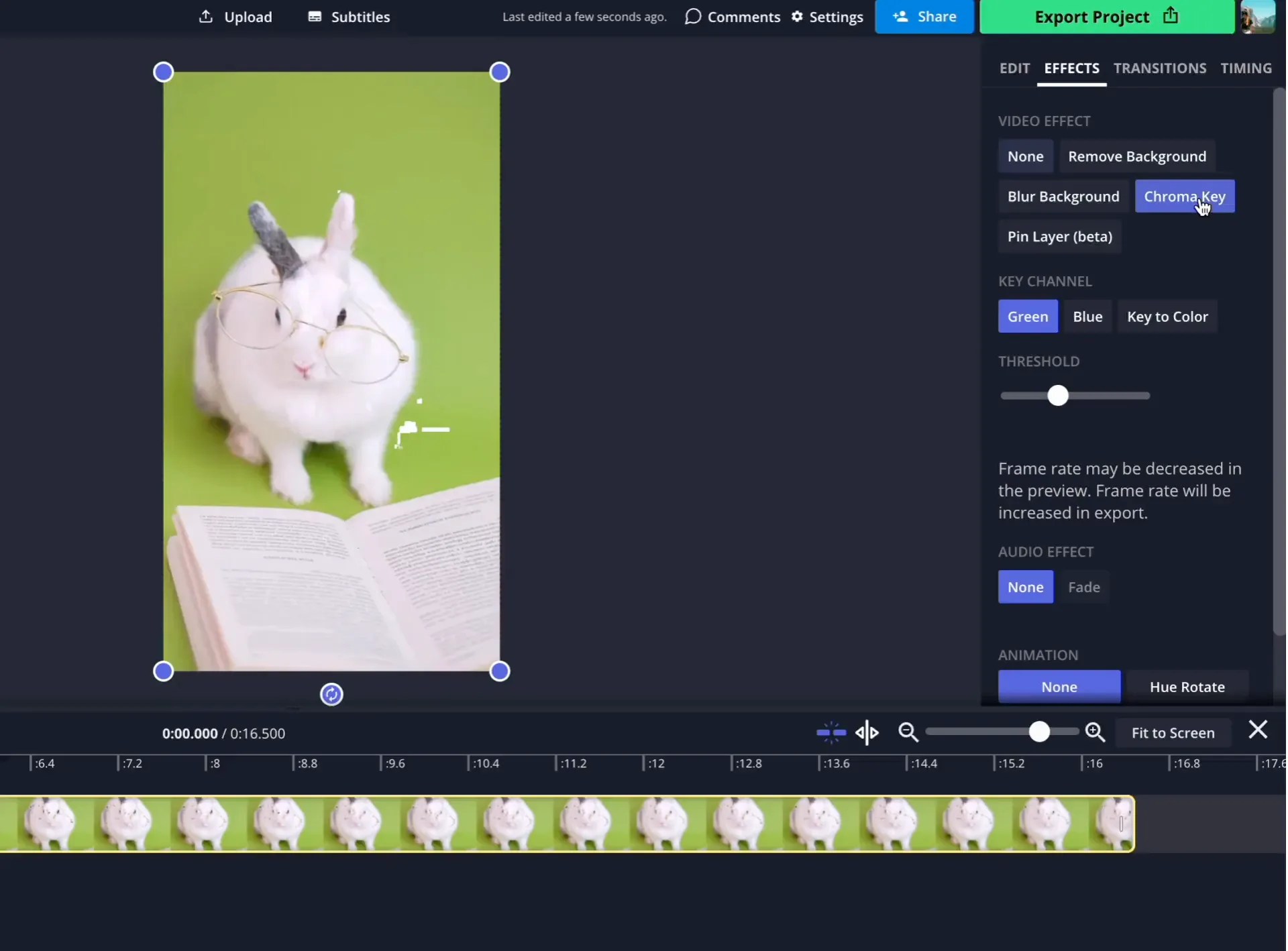
Task: Choose the Hue Rotate animation
Action: pos(1187,687)
